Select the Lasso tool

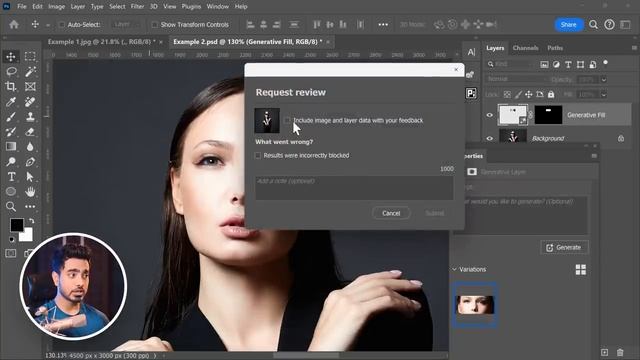coord(11,71)
